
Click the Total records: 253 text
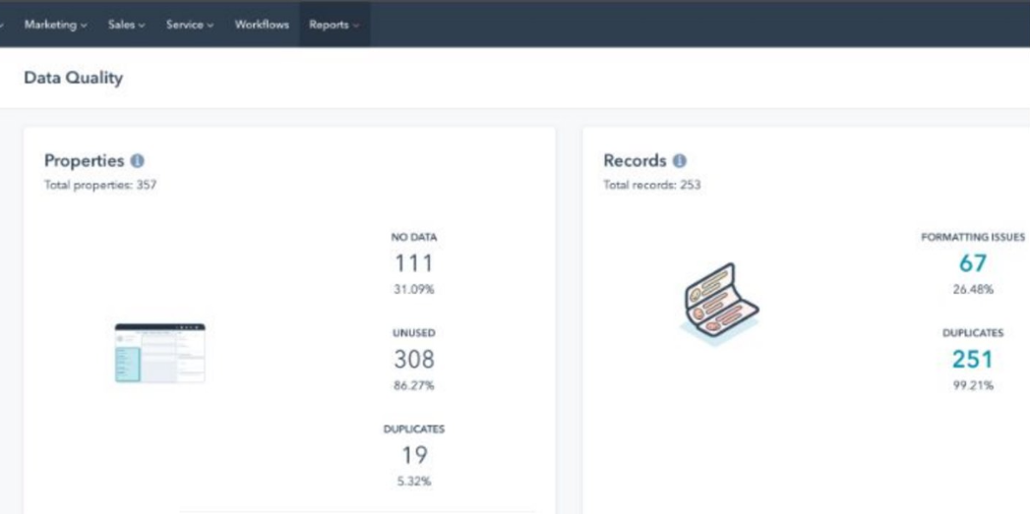[652, 185]
